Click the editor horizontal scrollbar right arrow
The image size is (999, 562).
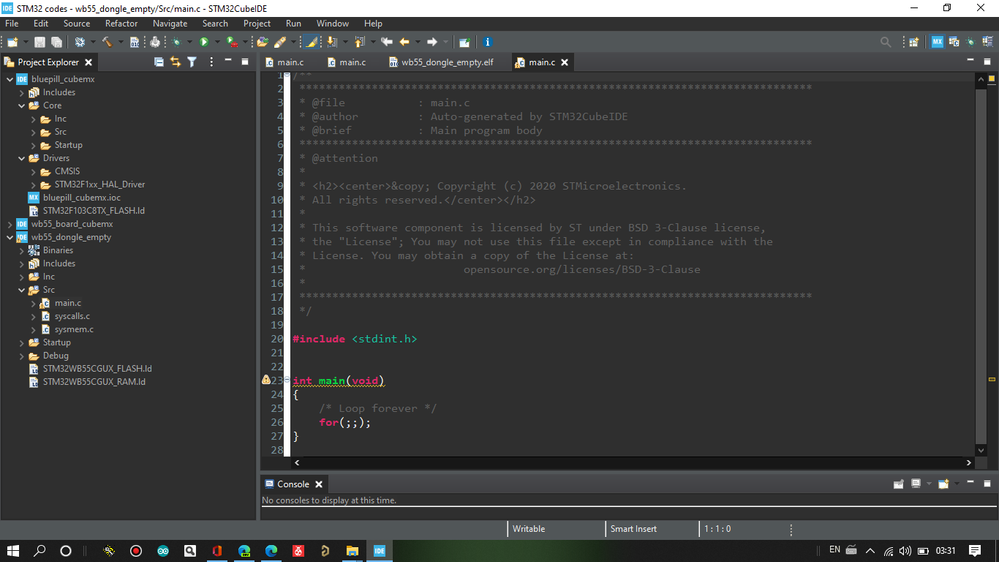pyautogui.click(x=968, y=463)
